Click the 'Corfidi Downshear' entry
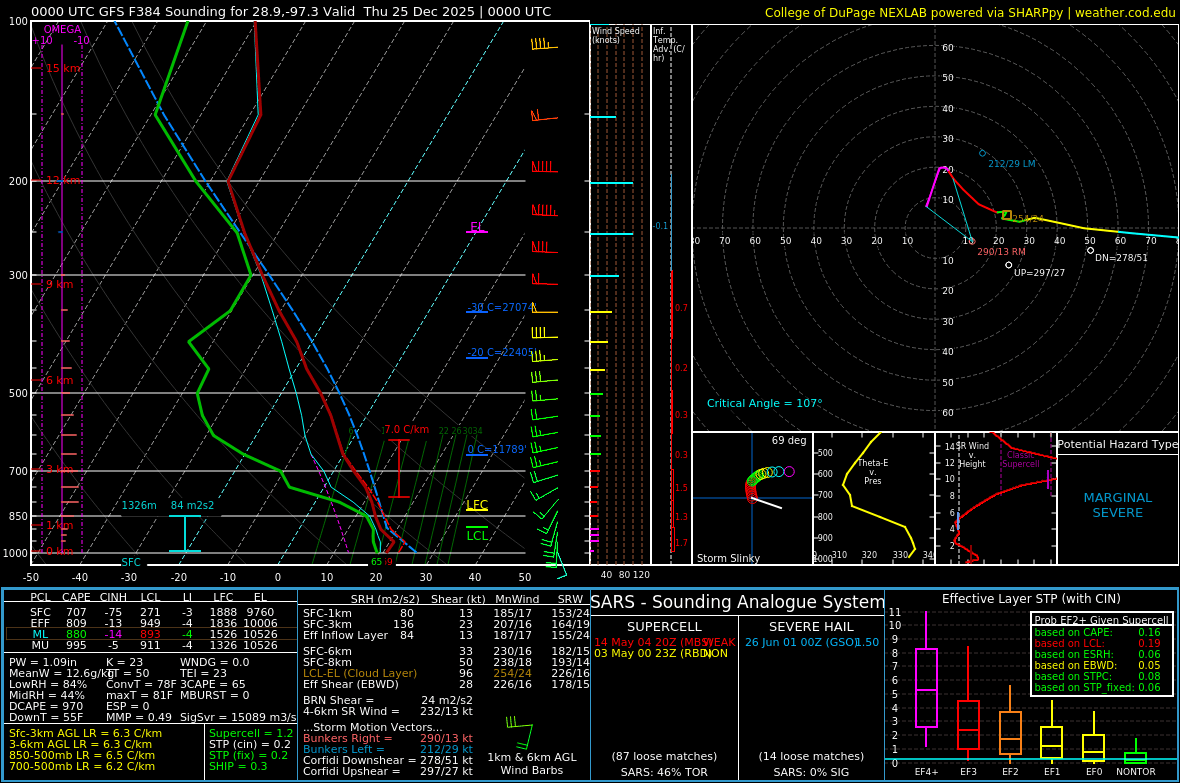Screen dimensions: 1180x783 pos(388,760)
